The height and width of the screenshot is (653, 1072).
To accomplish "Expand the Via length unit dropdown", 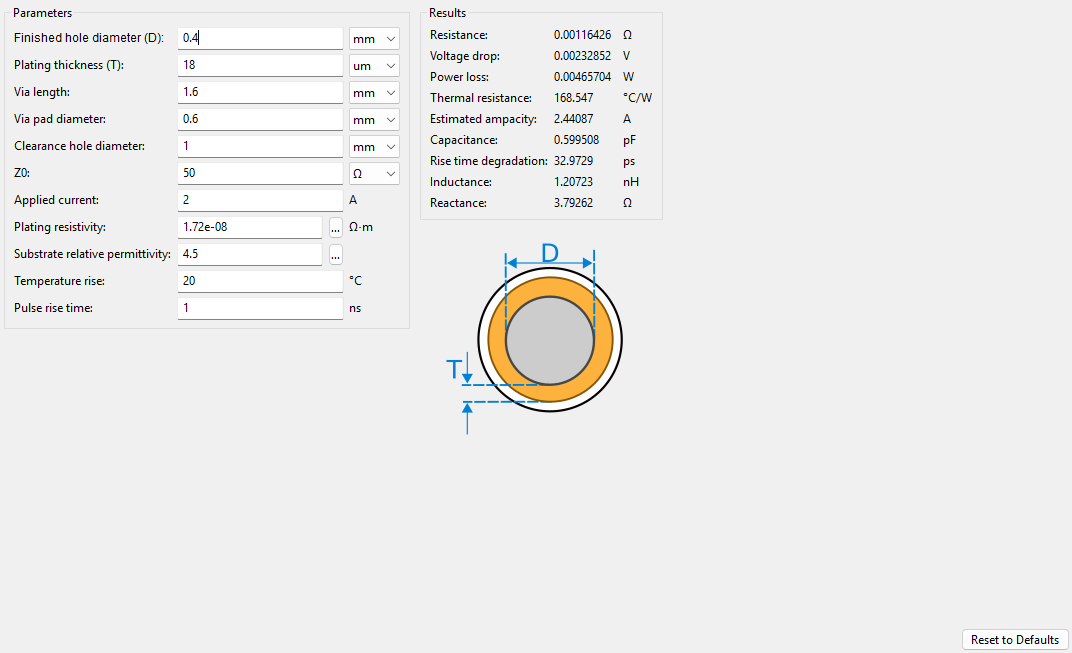I will click(374, 93).
